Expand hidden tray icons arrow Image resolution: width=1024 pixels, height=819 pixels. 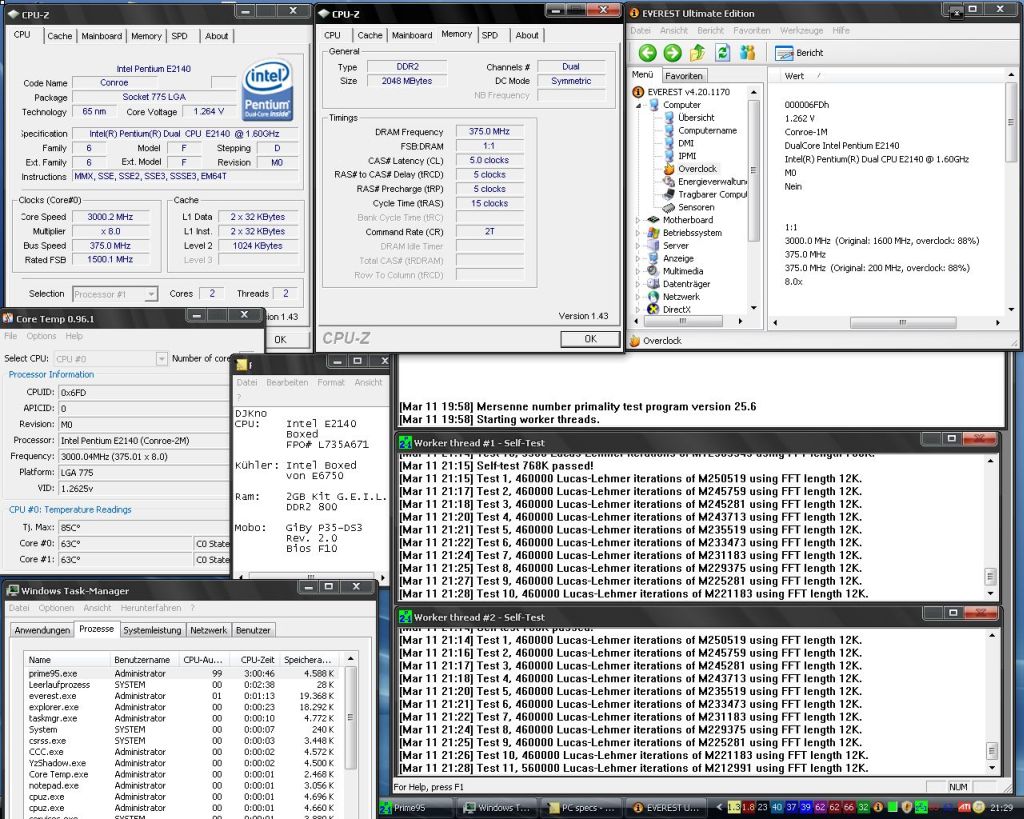click(720, 808)
